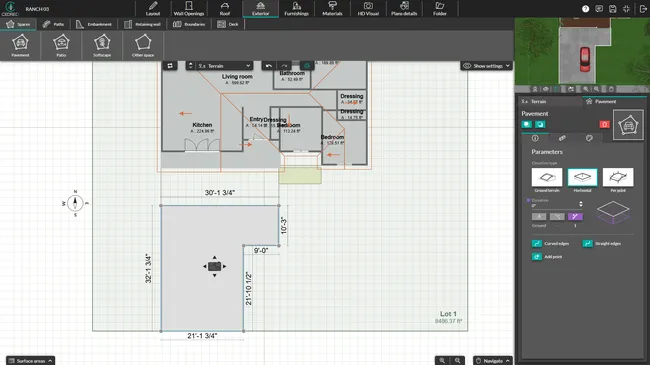650x365 pixels.
Task: Click the teal refresh icon on canvas toolbar
Action: [x=307, y=66]
